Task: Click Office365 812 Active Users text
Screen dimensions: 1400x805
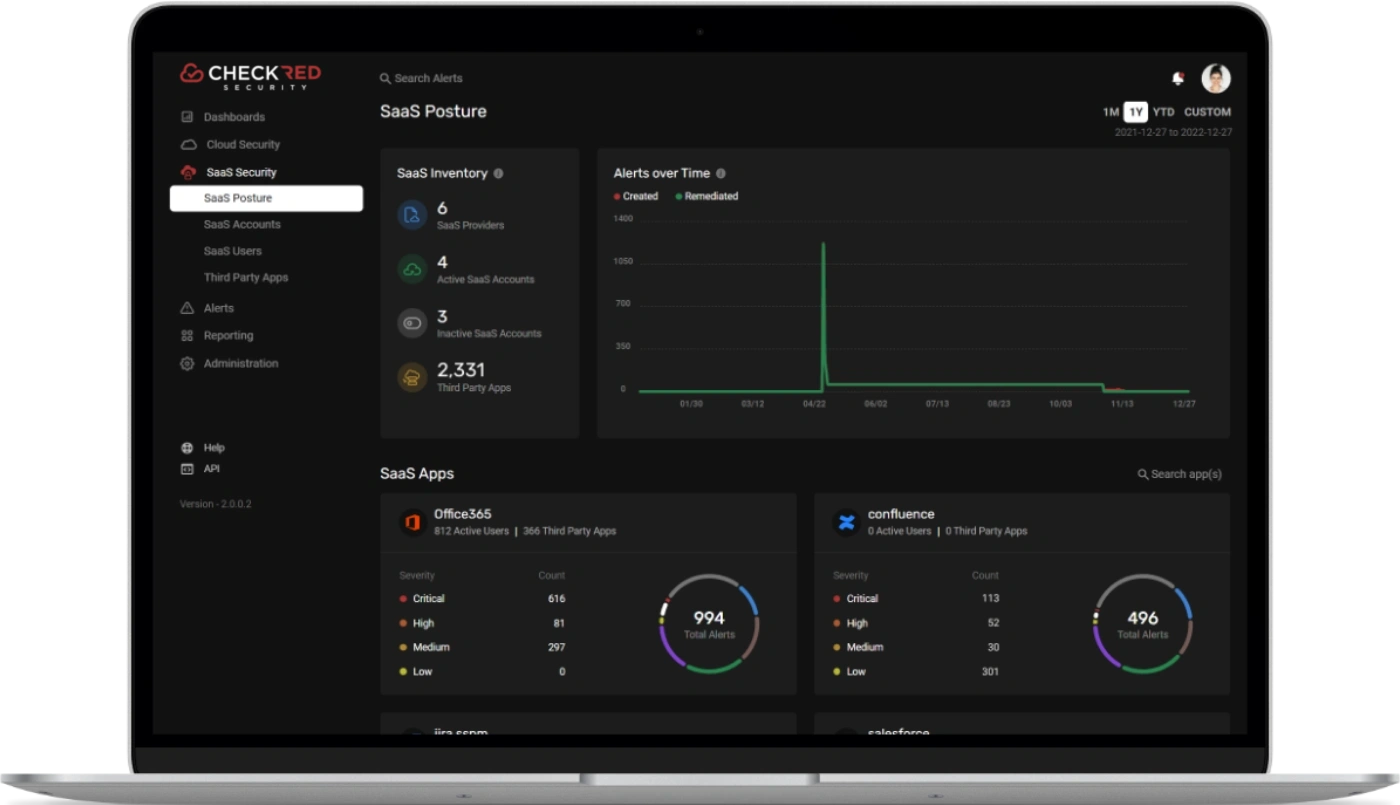Action: (471, 531)
